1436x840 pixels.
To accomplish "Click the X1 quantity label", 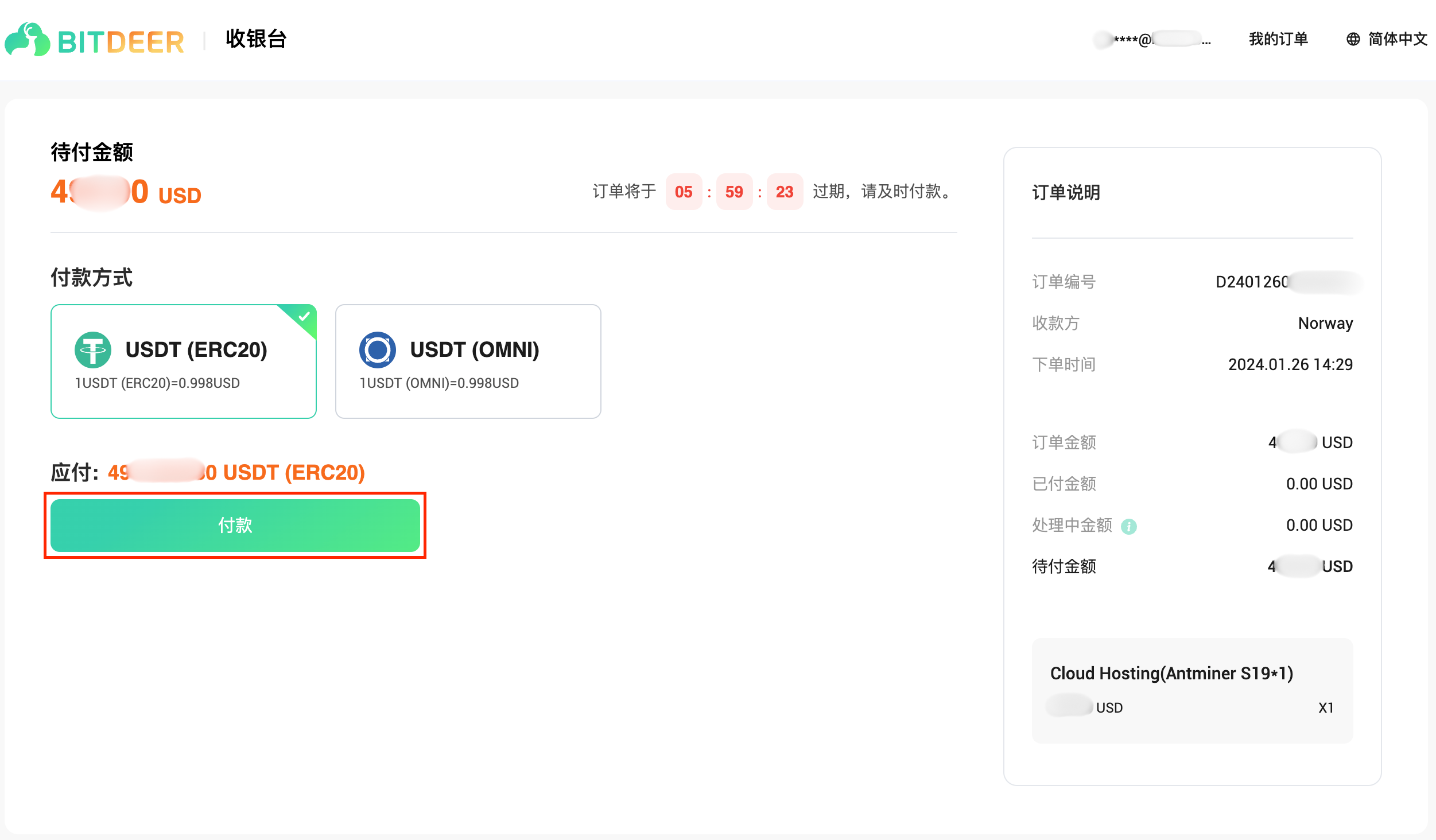I will coord(1326,707).
